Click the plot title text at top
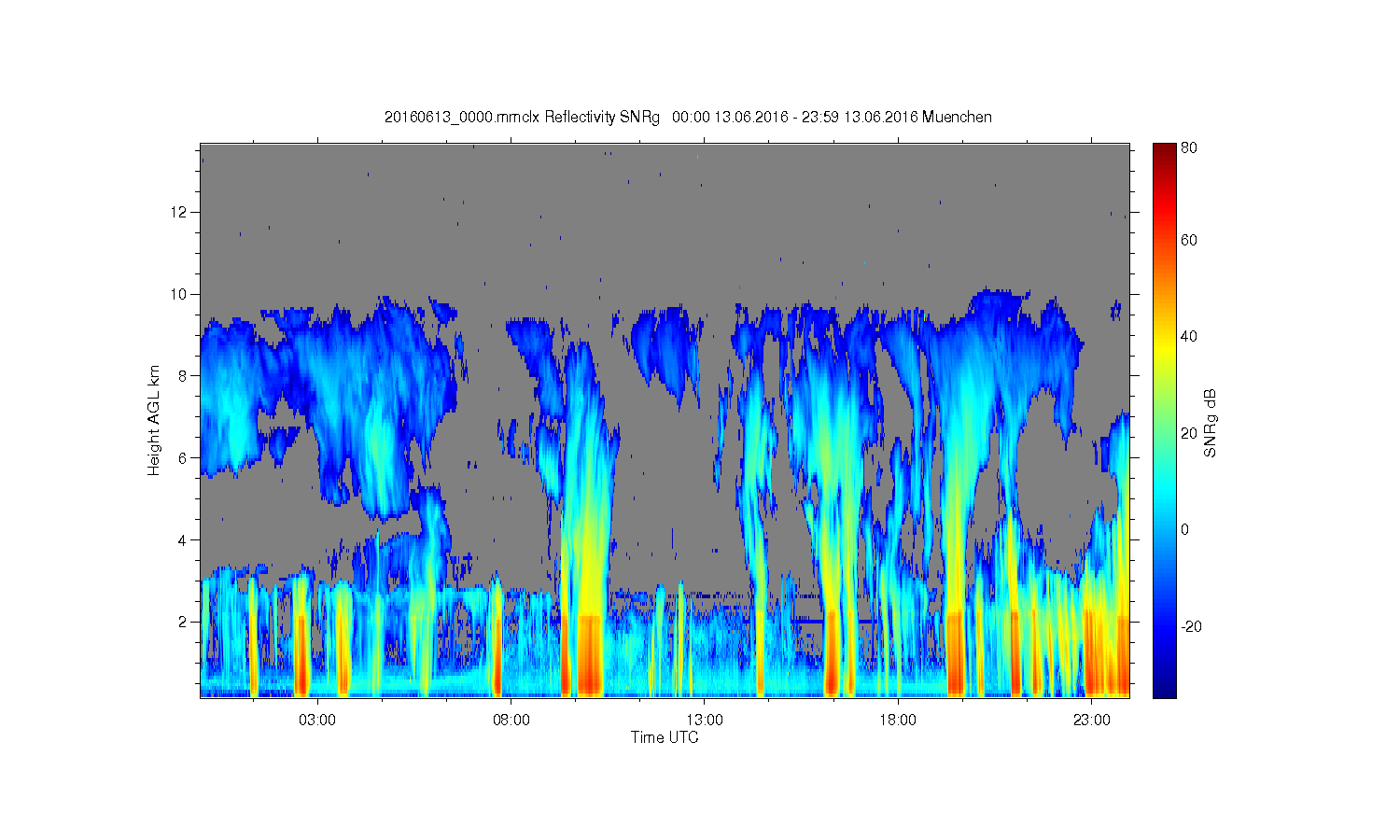Viewport: 1400px width, 840px height. click(x=688, y=117)
